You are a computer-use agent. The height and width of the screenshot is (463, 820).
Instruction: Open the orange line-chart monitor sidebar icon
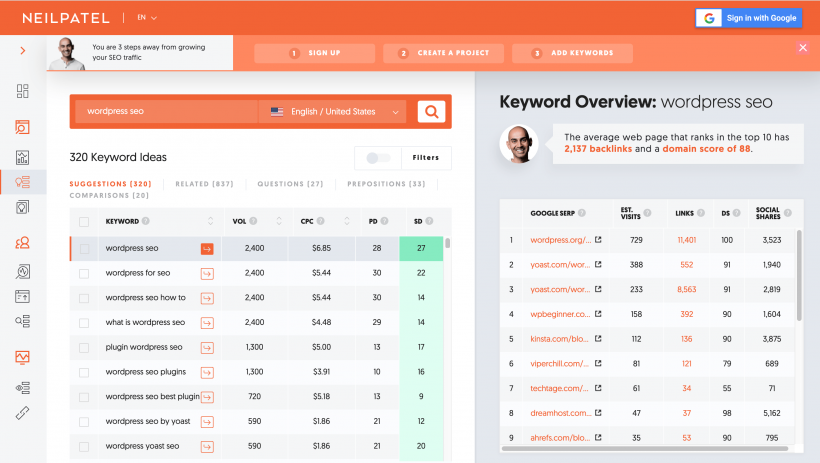click(x=22, y=357)
